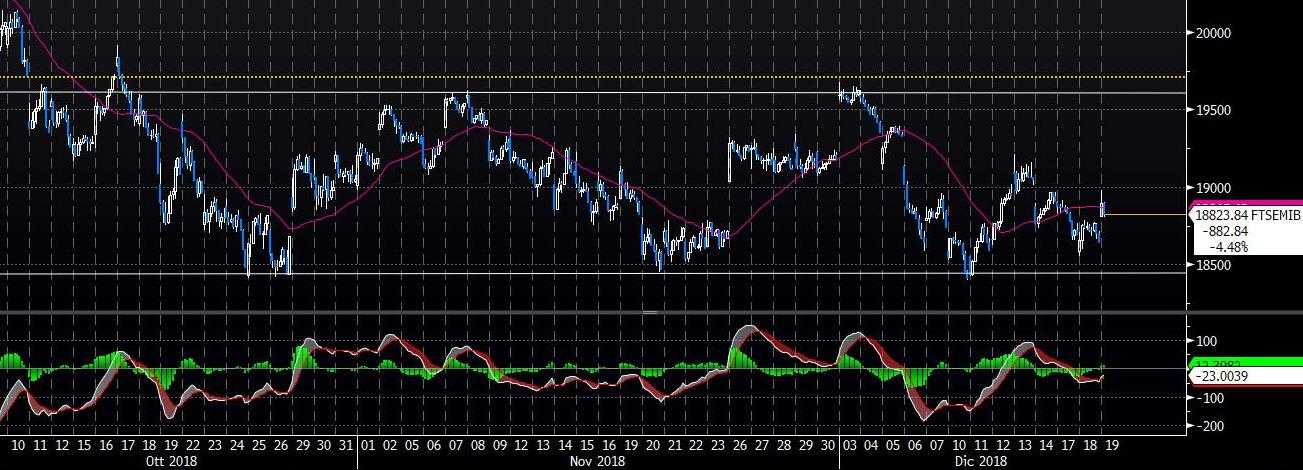This screenshot has width=1303, height=470.
Task: Select the white resistance line below 19700
Action: click(600, 93)
